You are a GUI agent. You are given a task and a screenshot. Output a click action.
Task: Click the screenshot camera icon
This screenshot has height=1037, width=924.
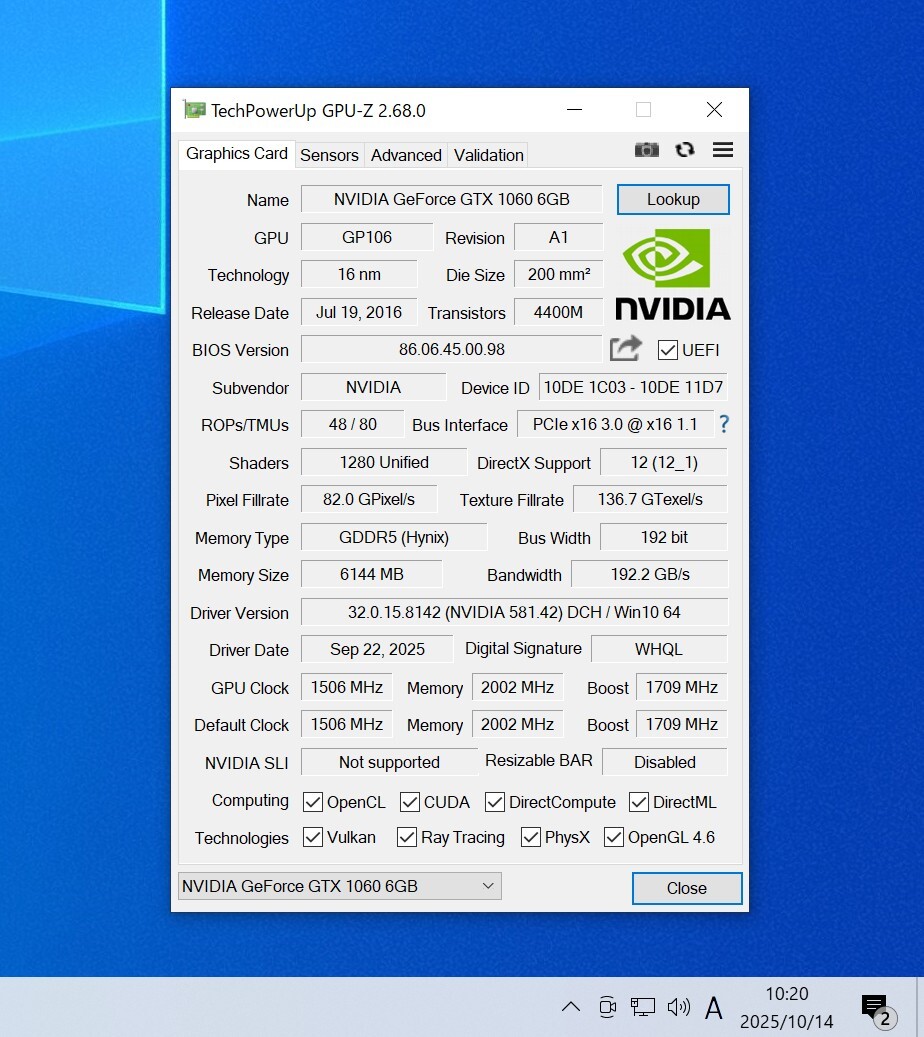click(x=647, y=150)
